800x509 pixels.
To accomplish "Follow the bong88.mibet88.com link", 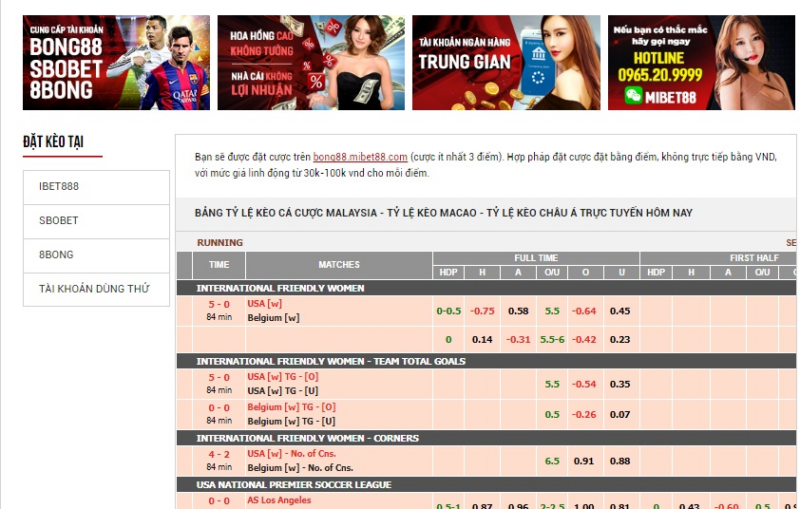I will pyautogui.click(x=360, y=157).
